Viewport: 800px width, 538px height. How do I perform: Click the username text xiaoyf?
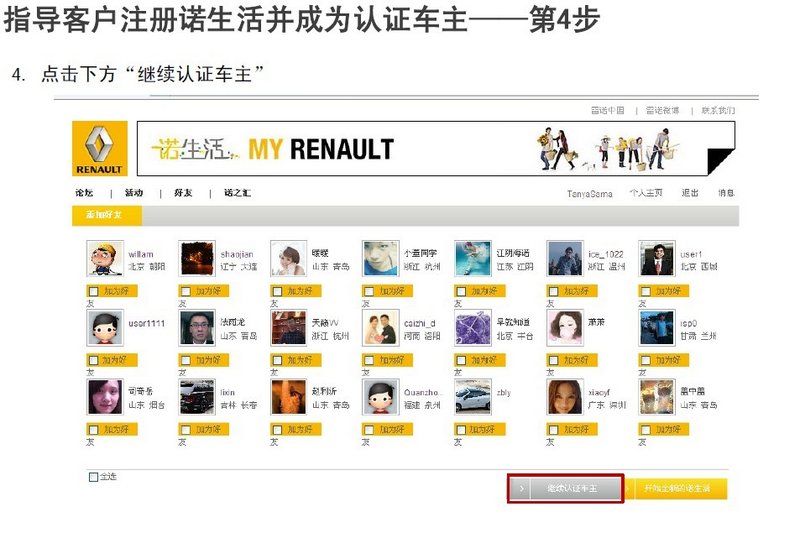pos(599,393)
